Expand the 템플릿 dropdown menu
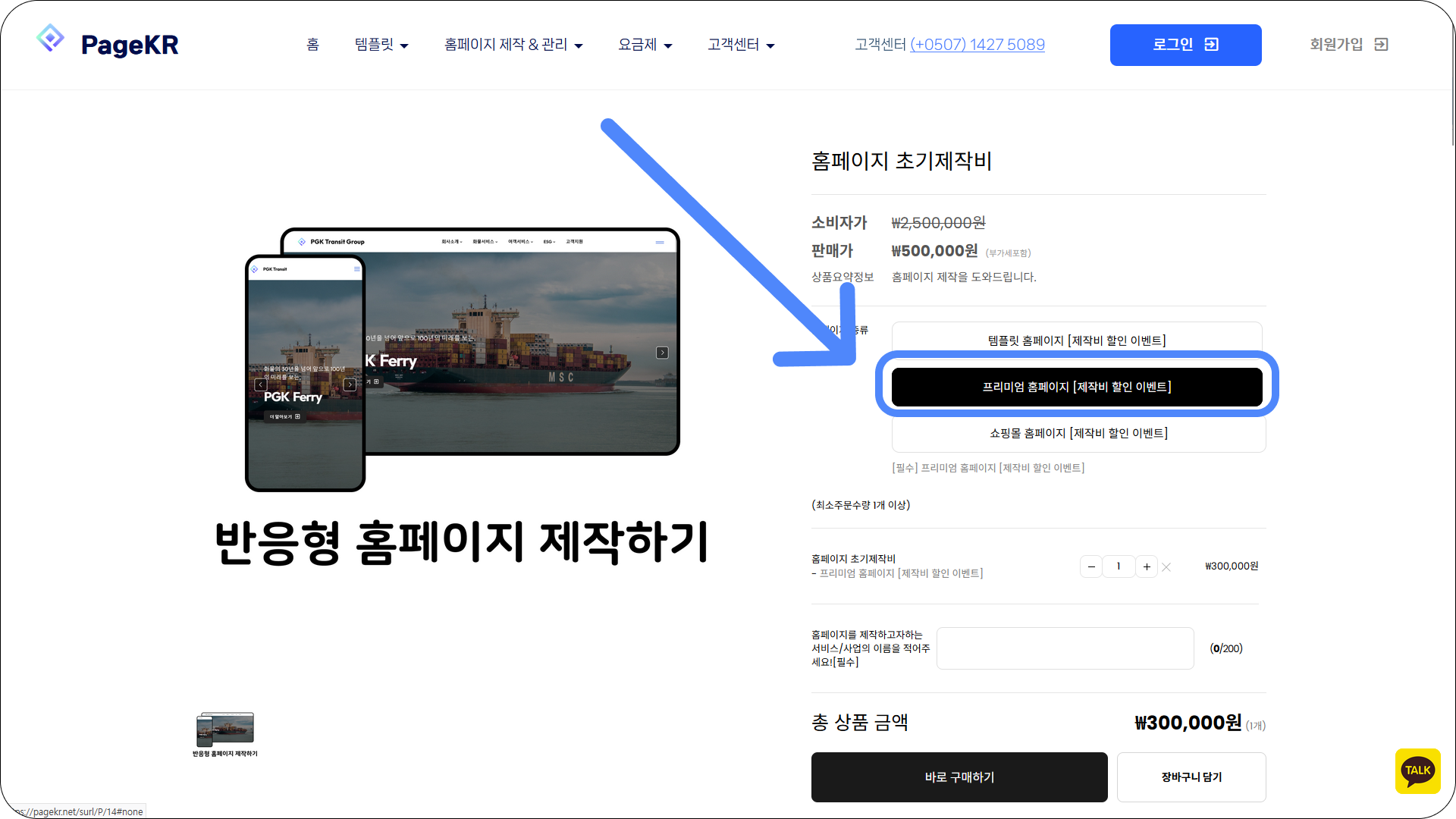The width and height of the screenshot is (1456, 819). [x=381, y=45]
